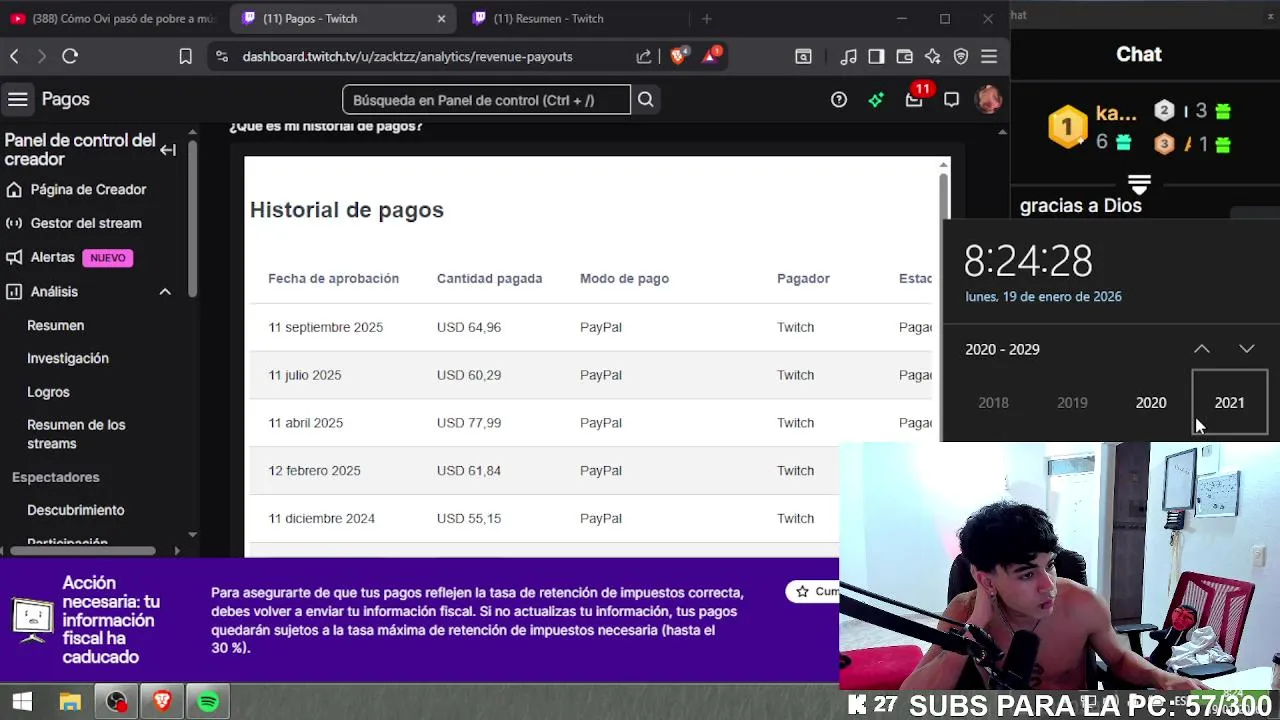The width and height of the screenshot is (1280, 720).
Task: Click the 11 septiembre 2025 payment row
Action: tap(590, 327)
